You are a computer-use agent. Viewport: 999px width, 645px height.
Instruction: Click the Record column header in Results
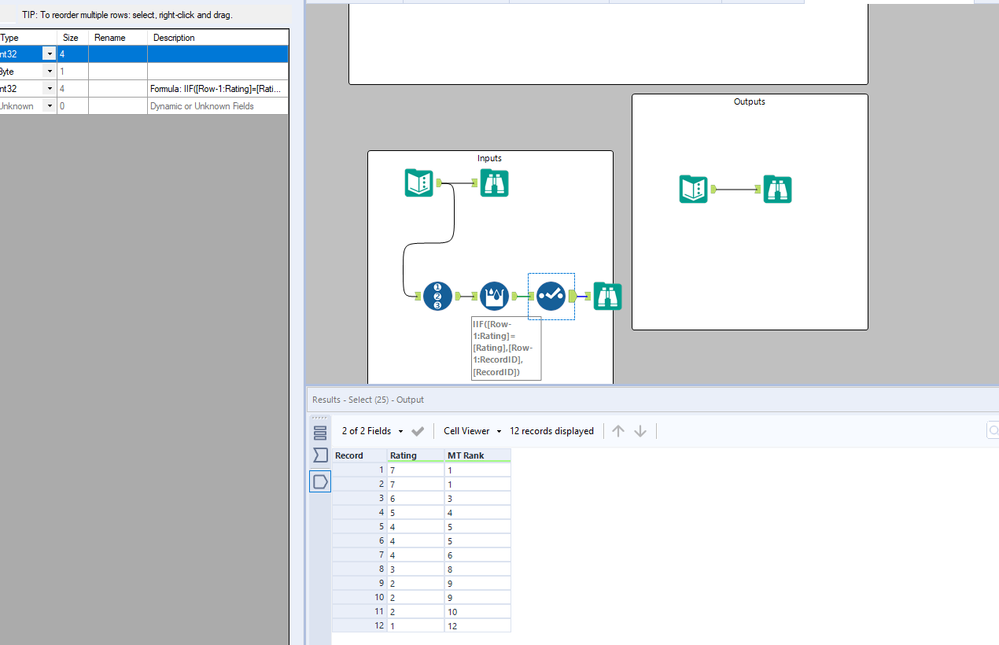click(x=359, y=455)
